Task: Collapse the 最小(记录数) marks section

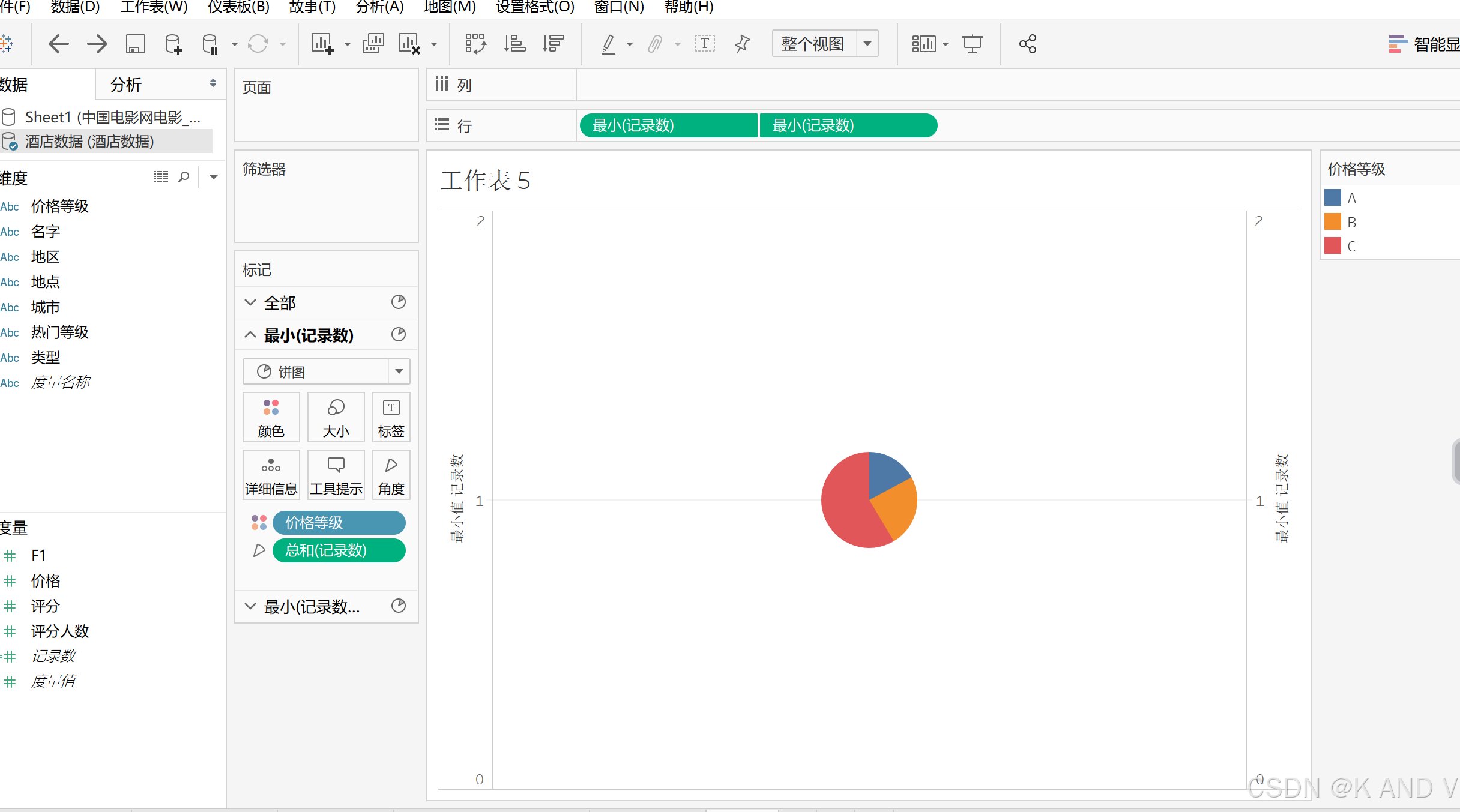Action: pyautogui.click(x=250, y=335)
